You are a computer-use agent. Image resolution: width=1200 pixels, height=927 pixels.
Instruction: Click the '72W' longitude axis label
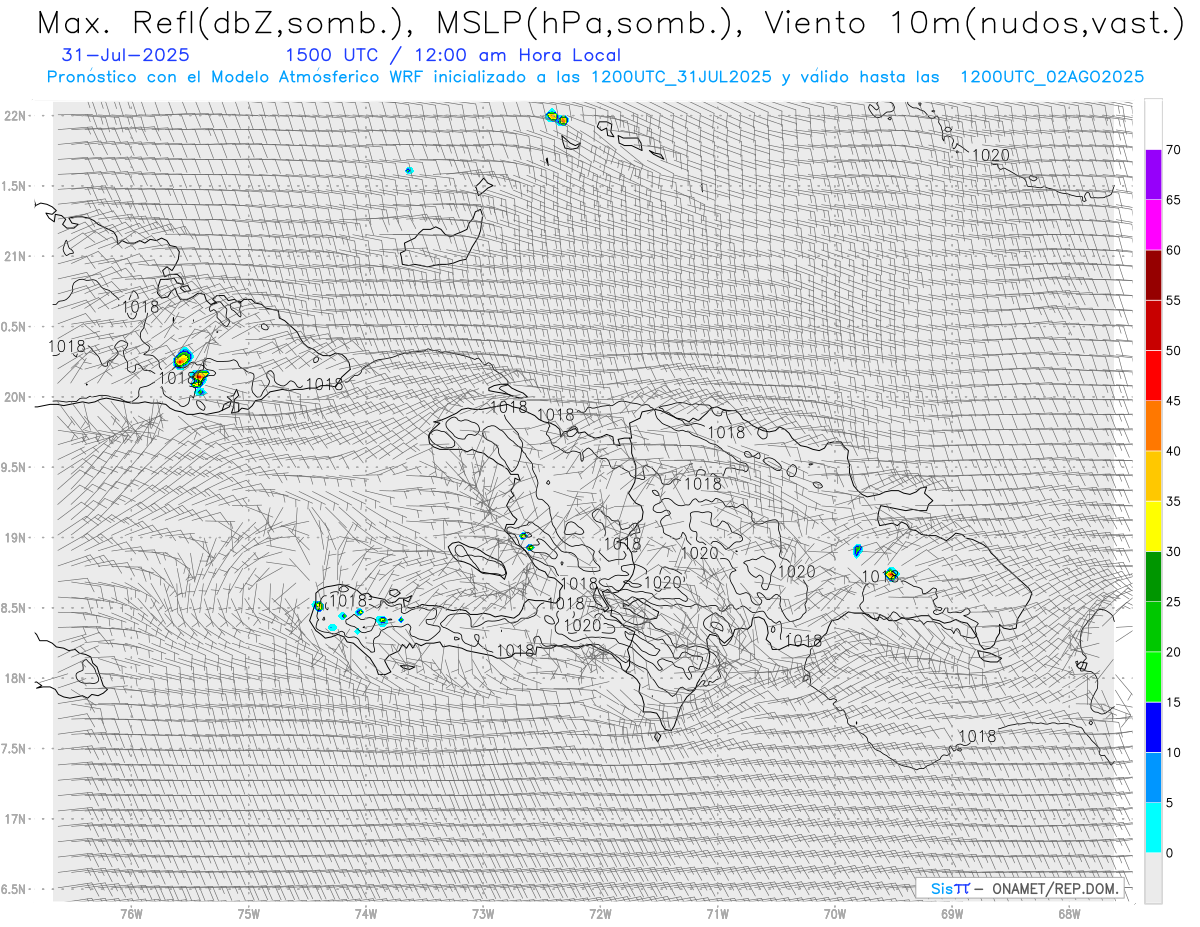click(600, 914)
